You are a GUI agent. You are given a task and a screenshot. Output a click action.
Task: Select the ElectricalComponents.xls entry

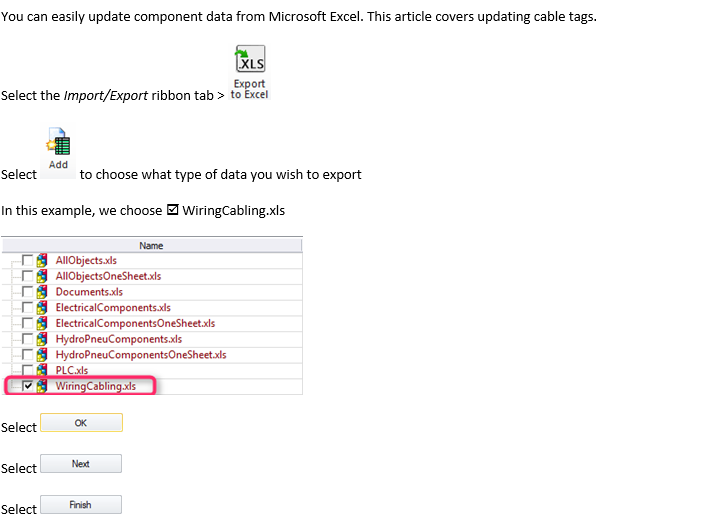pyautogui.click(x=113, y=307)
